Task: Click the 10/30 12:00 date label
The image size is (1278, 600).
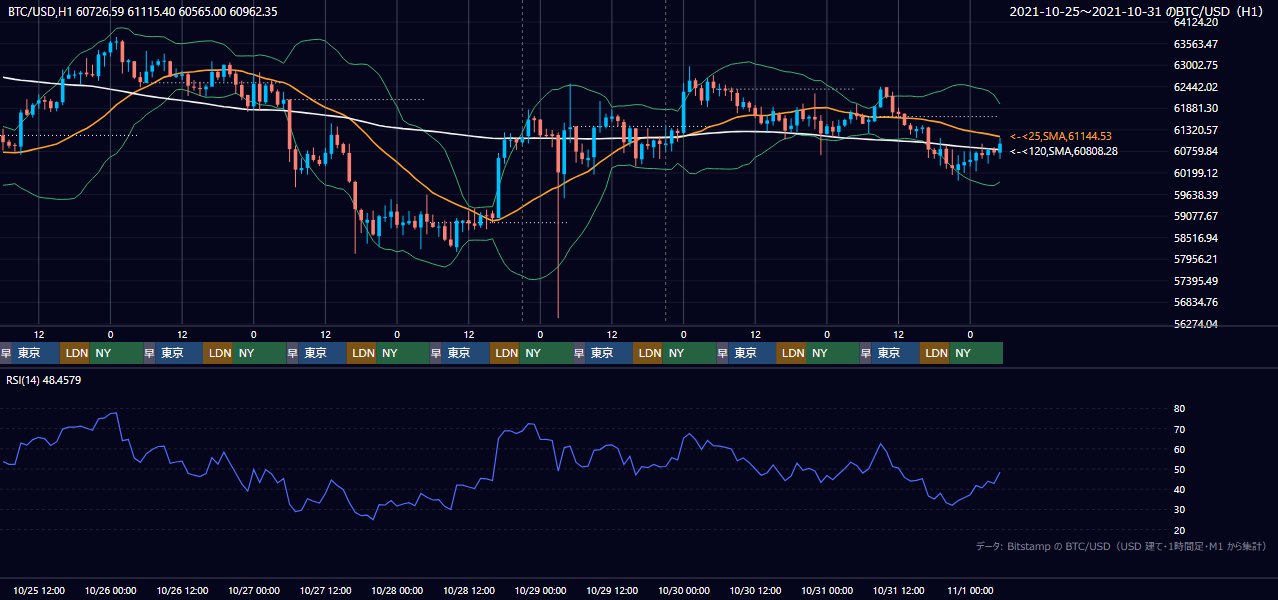Action: (755, 590)
